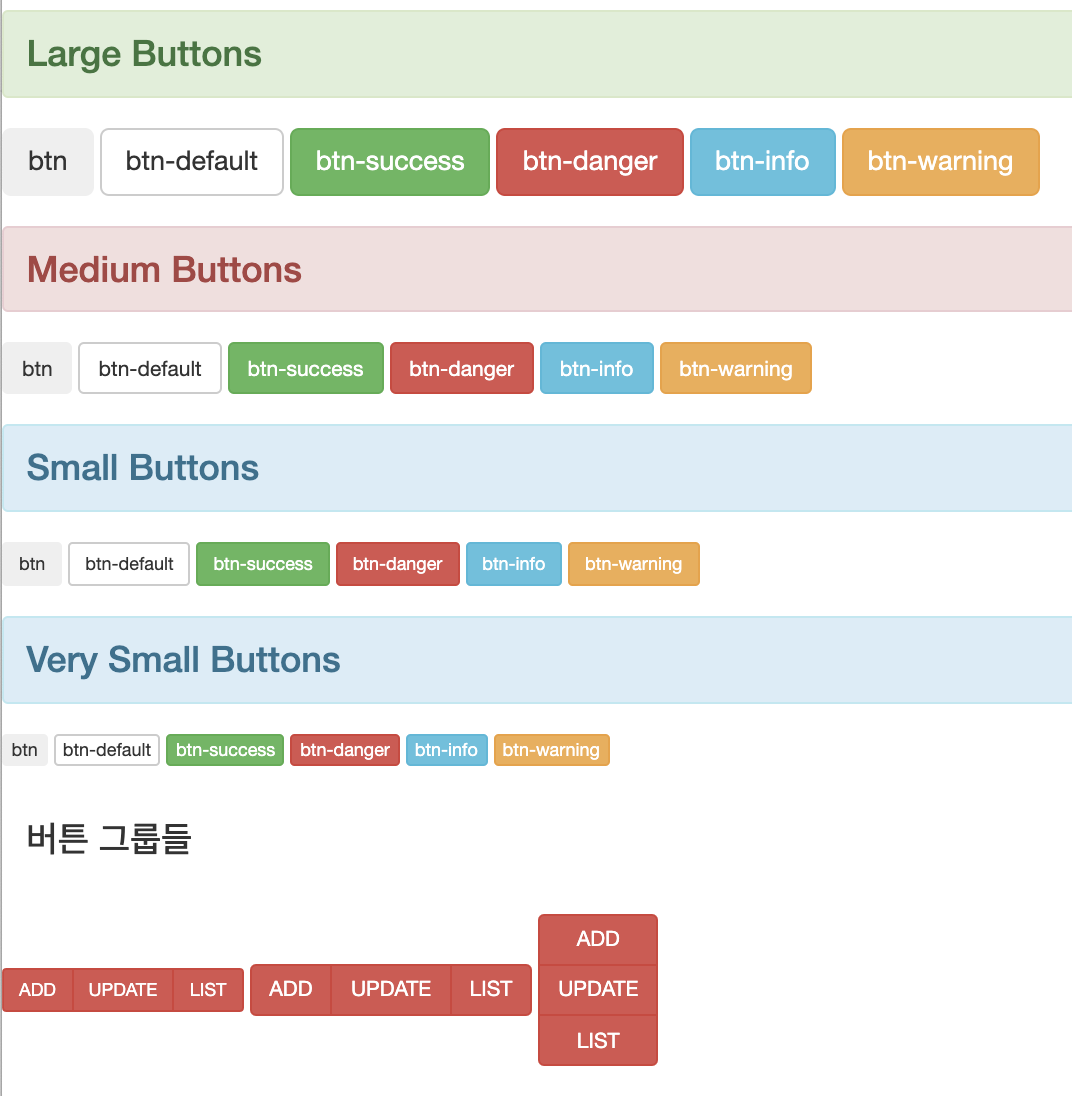Click LIST in the vertical button group

pos(598,1040)
